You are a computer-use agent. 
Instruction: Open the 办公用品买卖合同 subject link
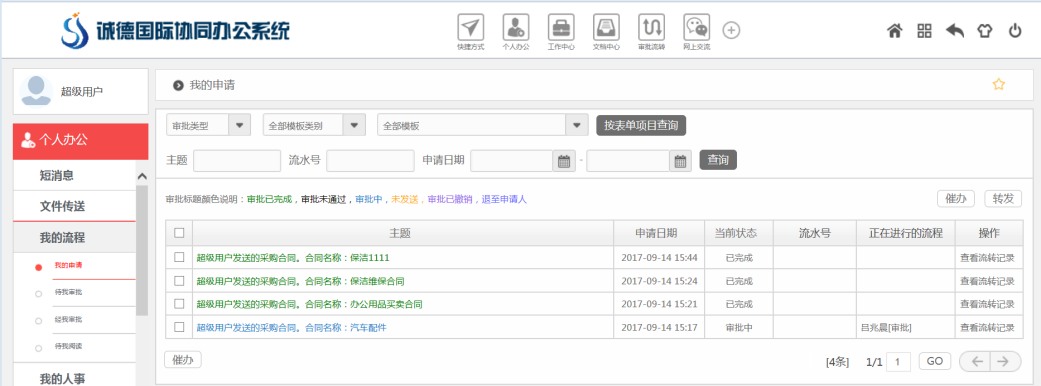point(309,304)
